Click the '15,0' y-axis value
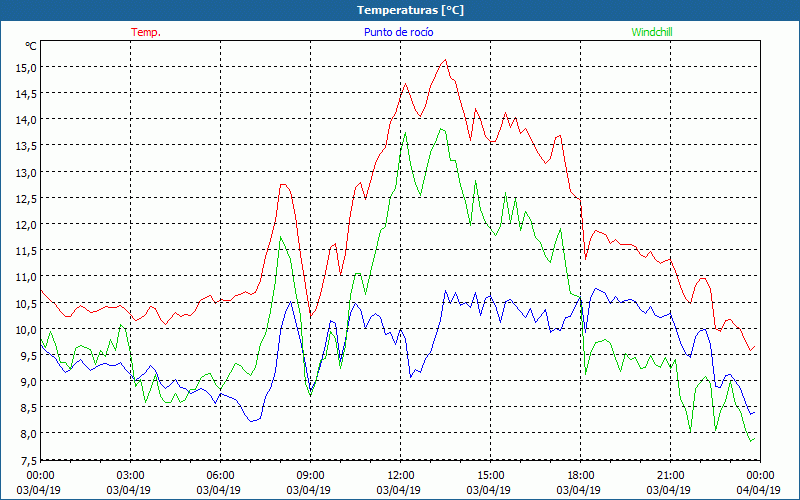 pos(26,67)
